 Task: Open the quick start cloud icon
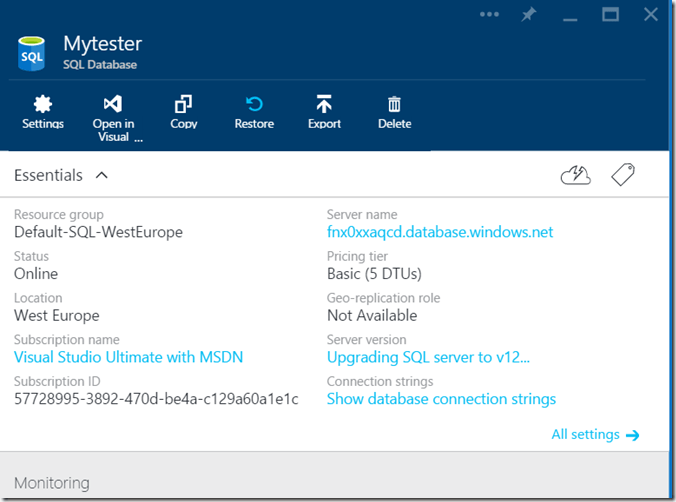[576, 176]
